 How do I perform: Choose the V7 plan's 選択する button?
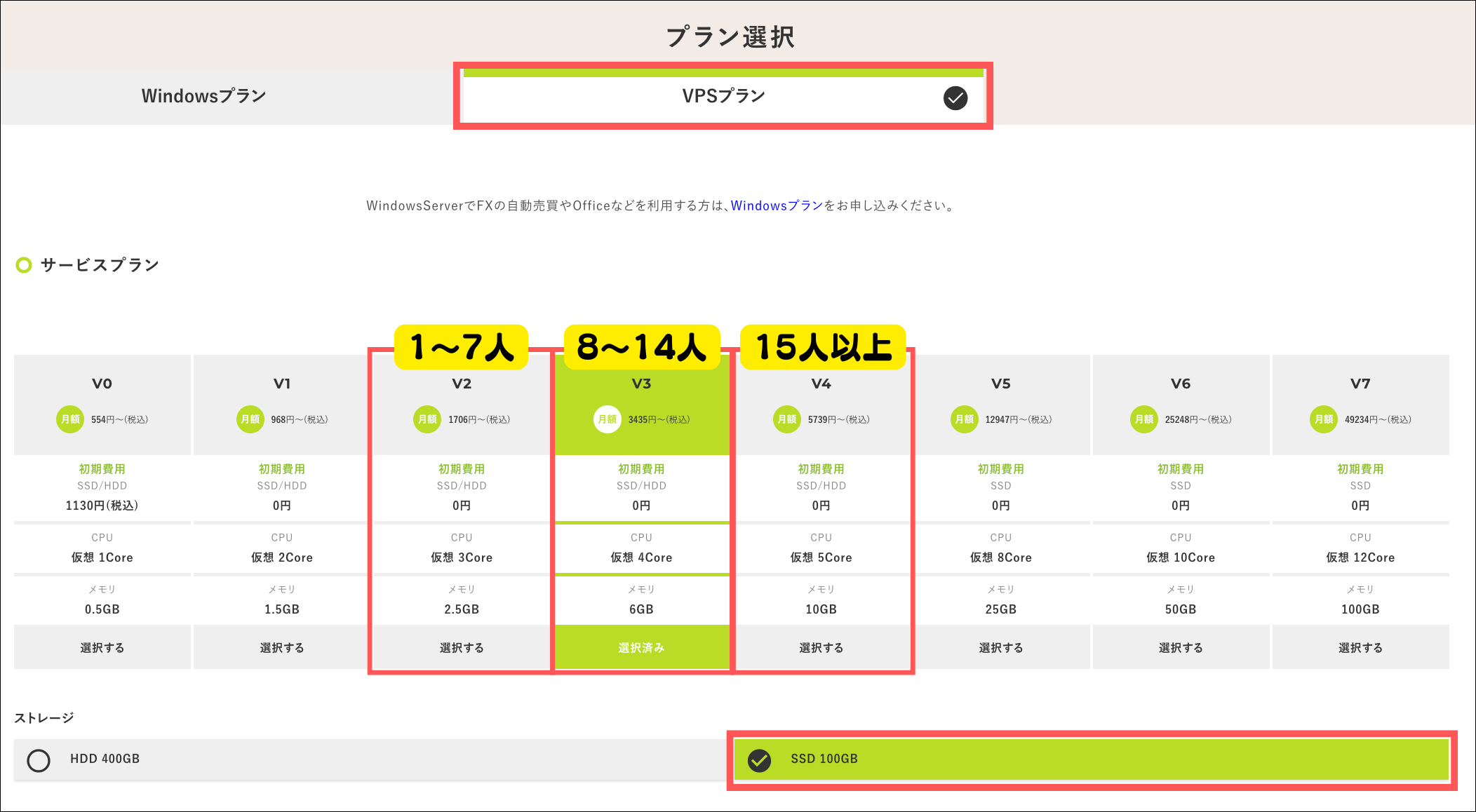click(x=1360, y=647)
